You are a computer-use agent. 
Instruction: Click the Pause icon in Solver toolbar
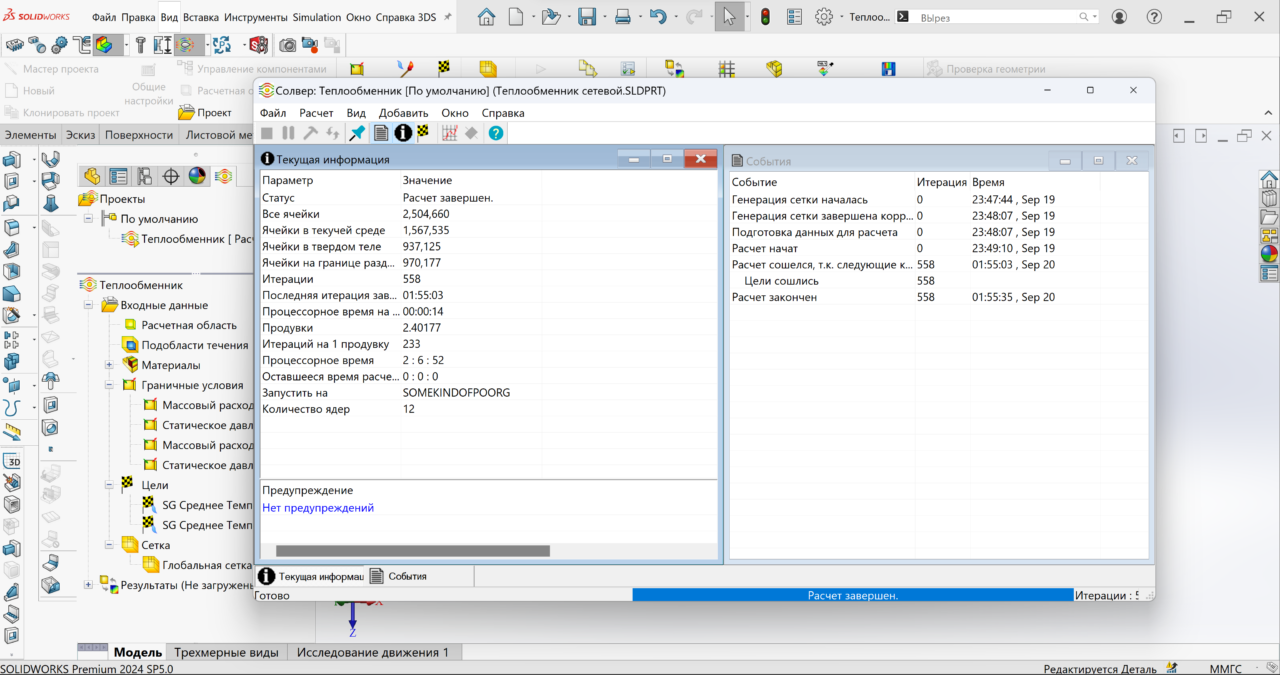288,132
